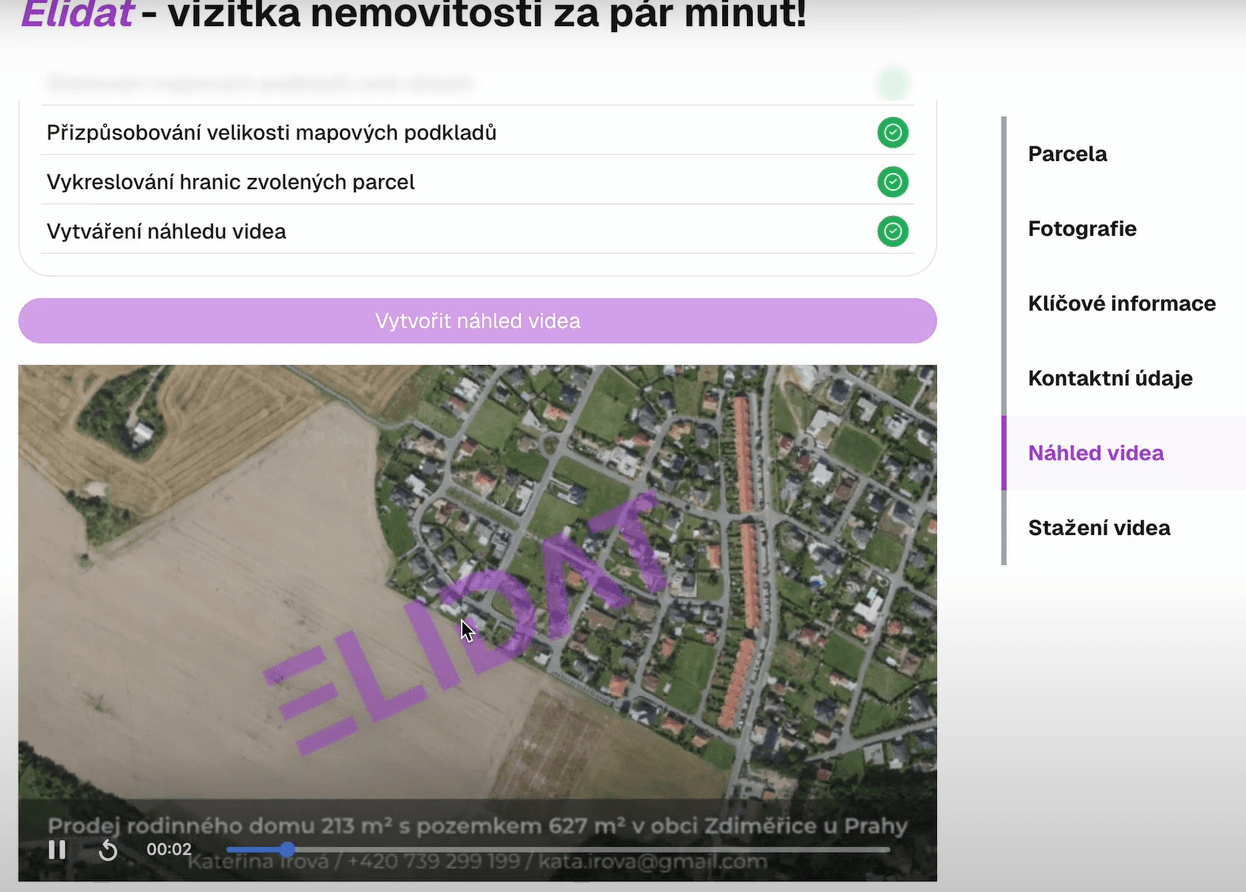Pause the video with the pause icon
The image size is (1246, 892).
[x=57, y=850]
